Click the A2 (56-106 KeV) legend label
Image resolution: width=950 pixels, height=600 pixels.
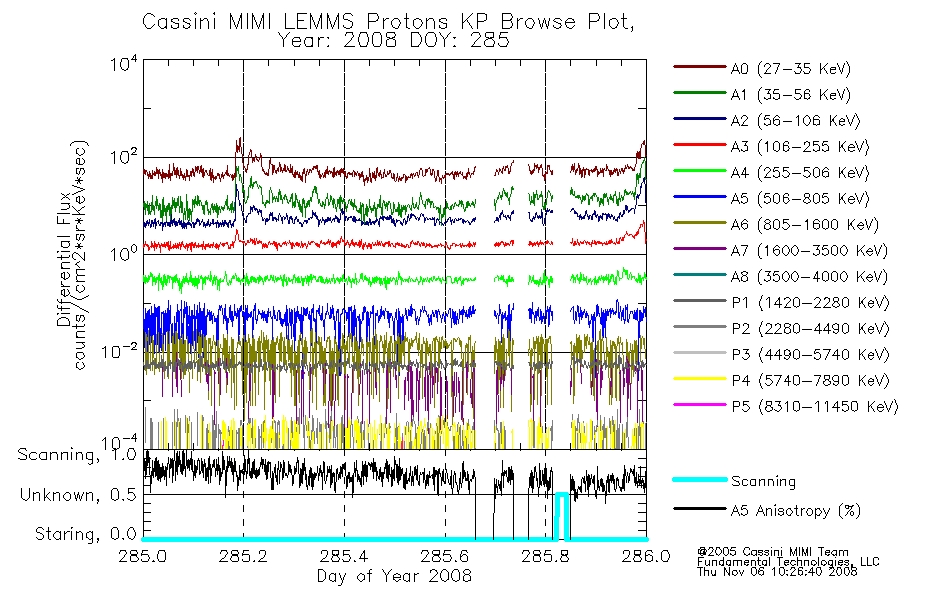click(x=795, y=121)
